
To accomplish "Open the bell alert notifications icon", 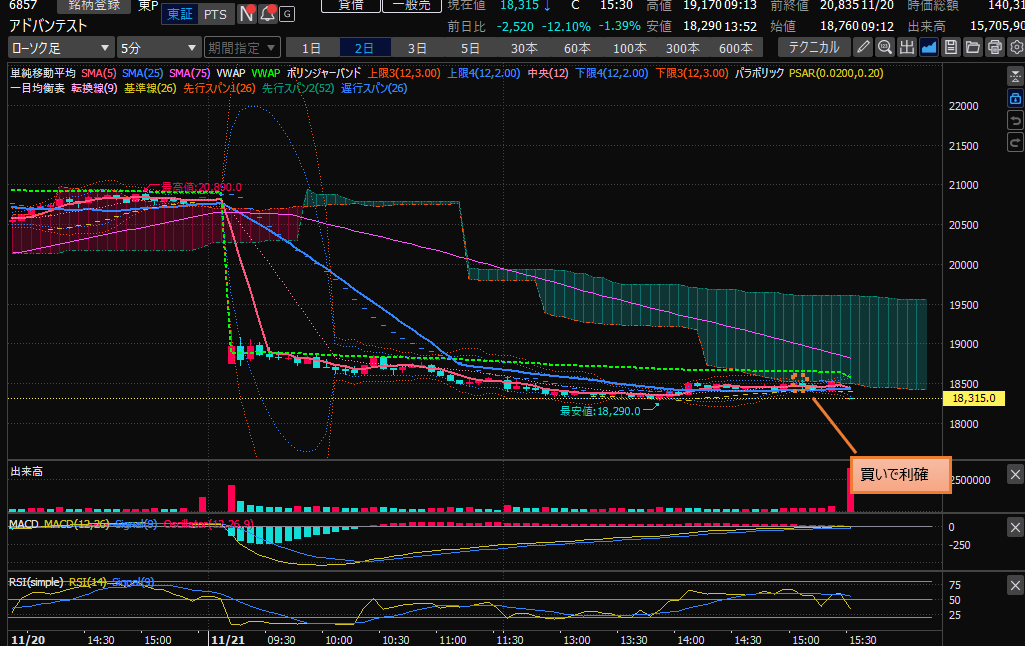I will coord(266,14).
